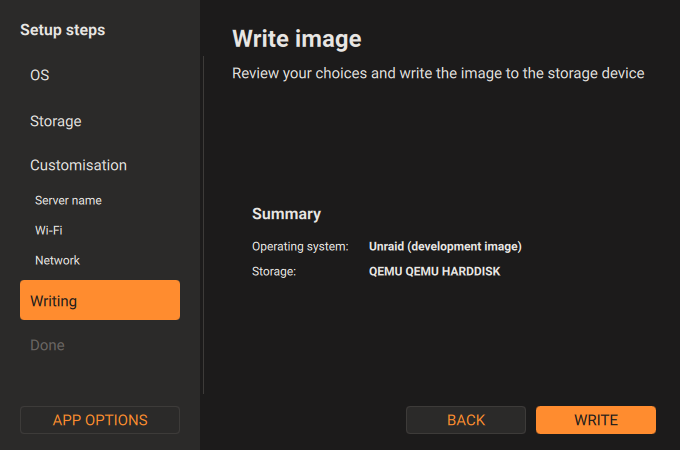Open APP OPTIONS
680x450 pixels.
[x=100, y=420]
